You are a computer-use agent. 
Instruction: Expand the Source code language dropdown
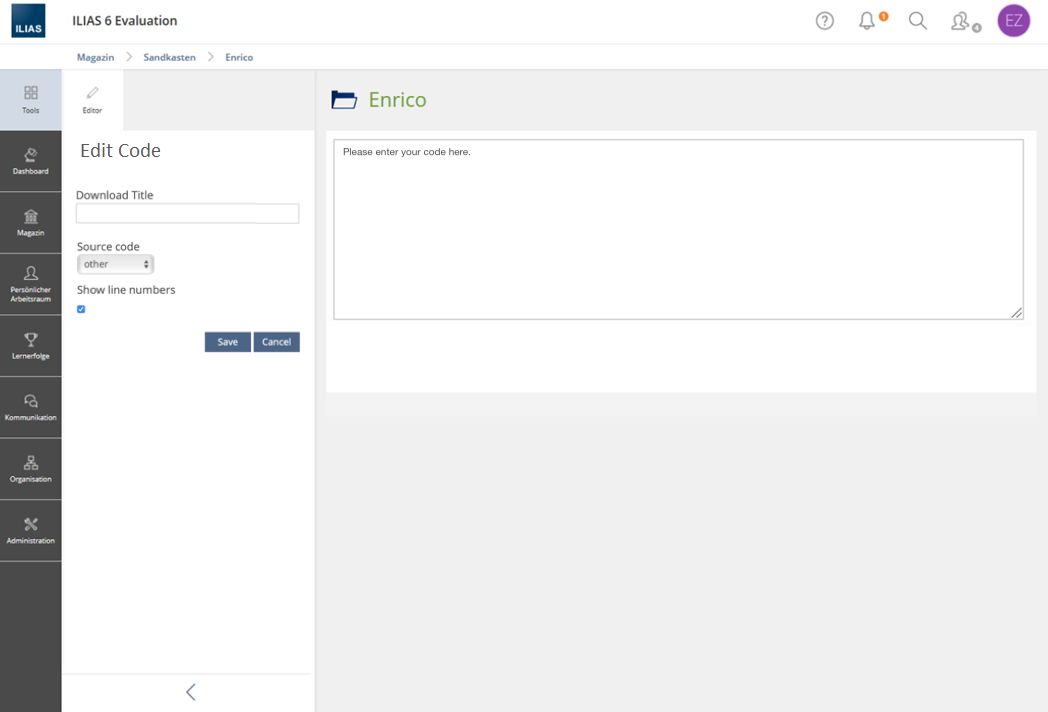click(115, 264)
